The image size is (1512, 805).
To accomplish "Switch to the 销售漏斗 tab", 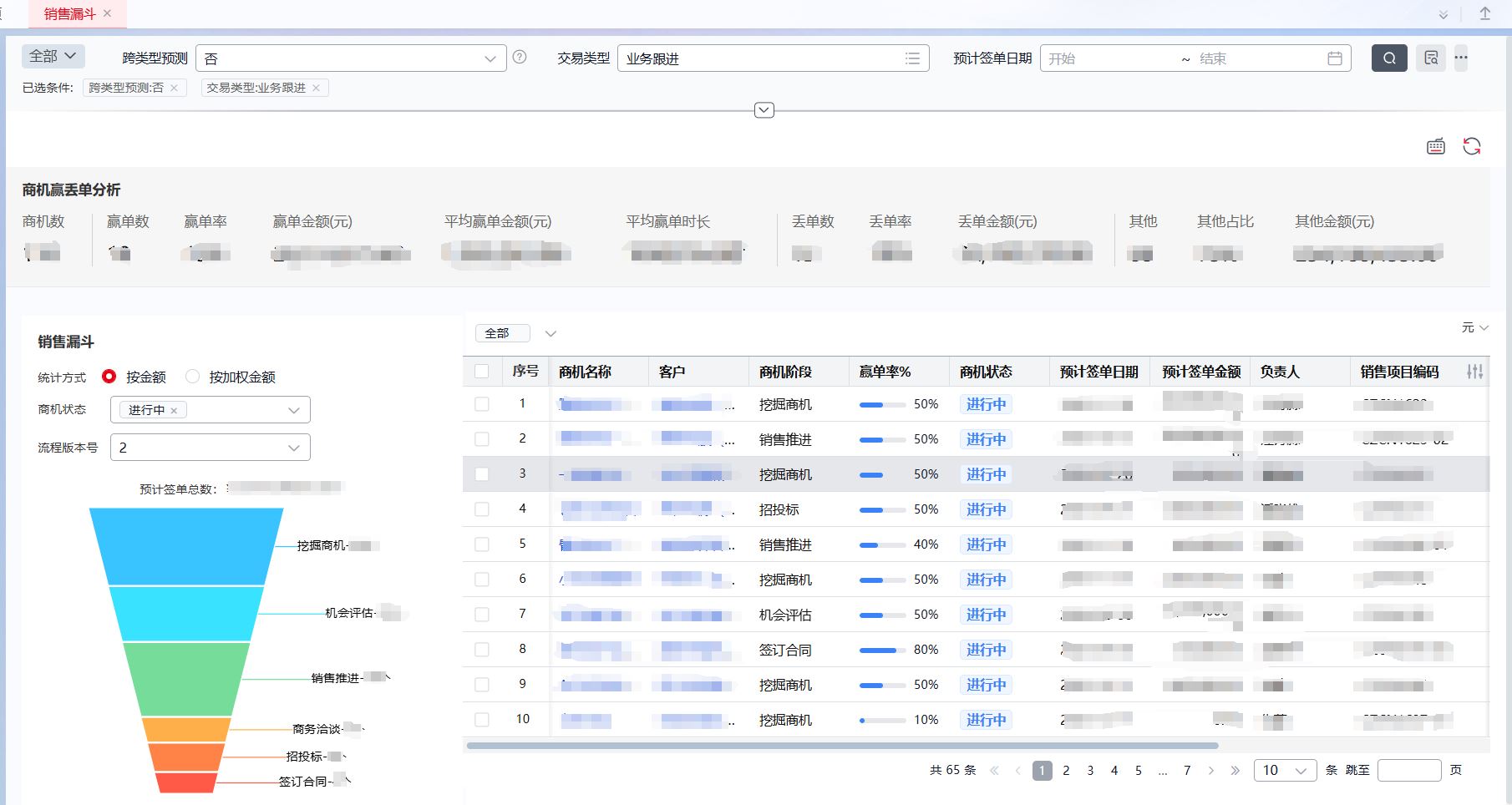I will point(70,14).
